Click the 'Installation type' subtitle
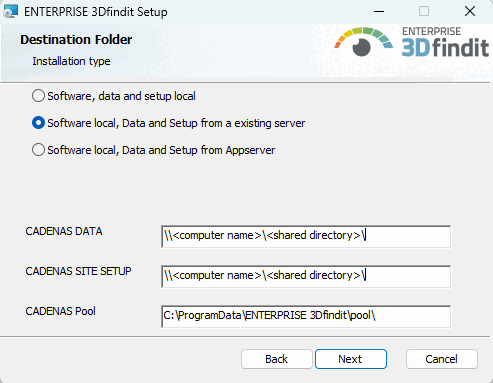The height and width of the screenshot is (383, 493). pyautogui.click(x=71, y=61)
